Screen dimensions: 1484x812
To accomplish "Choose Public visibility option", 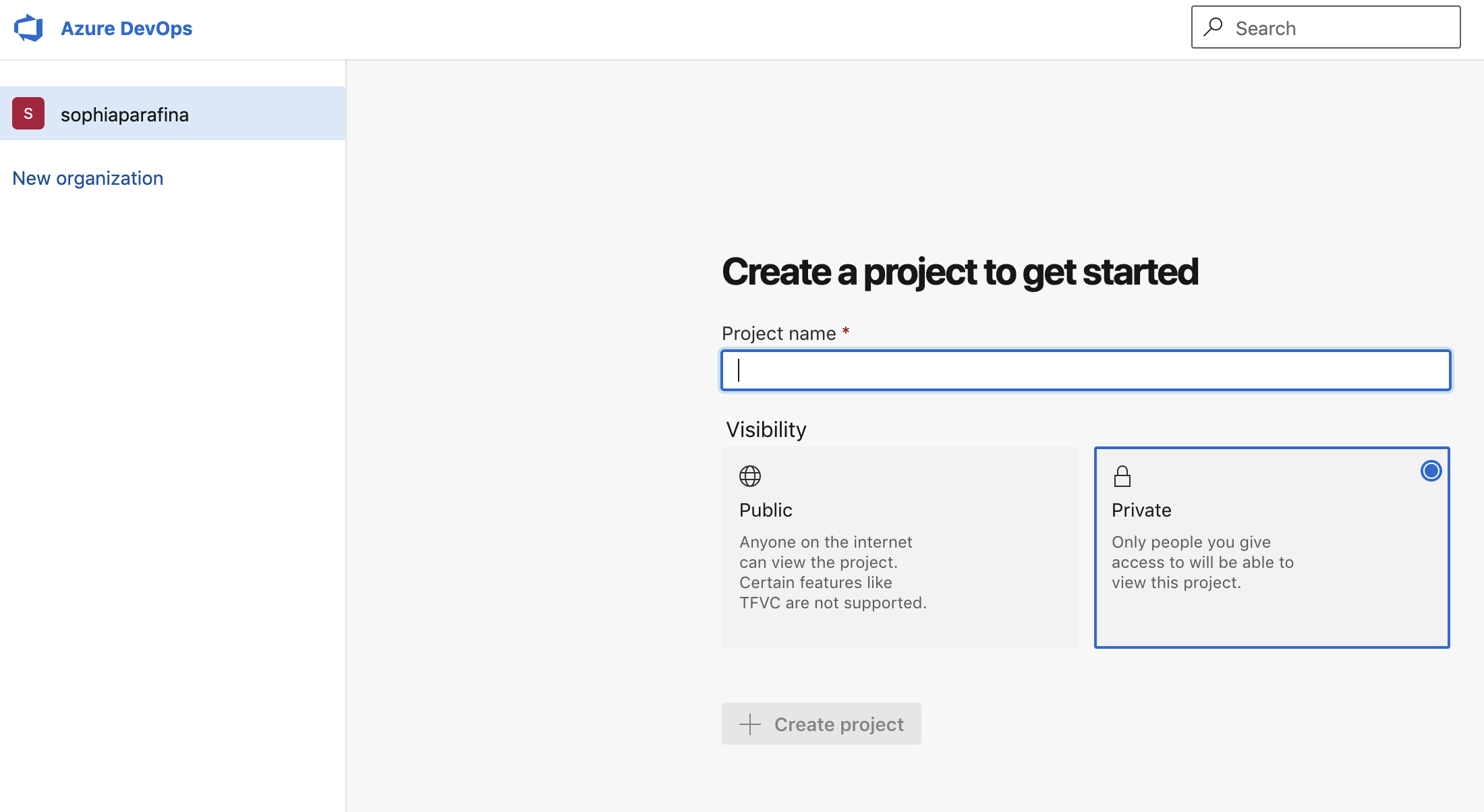I will click(x=900, y=548).
